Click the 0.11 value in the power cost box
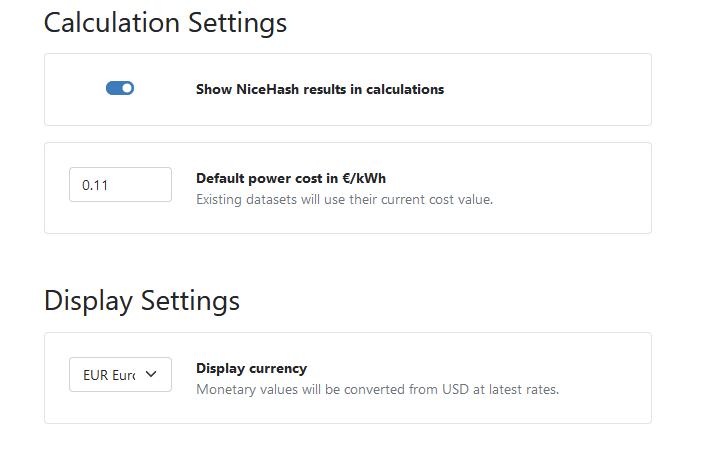Image resolution: width=724 pixels, height=453 pixels. coord(95,185)
